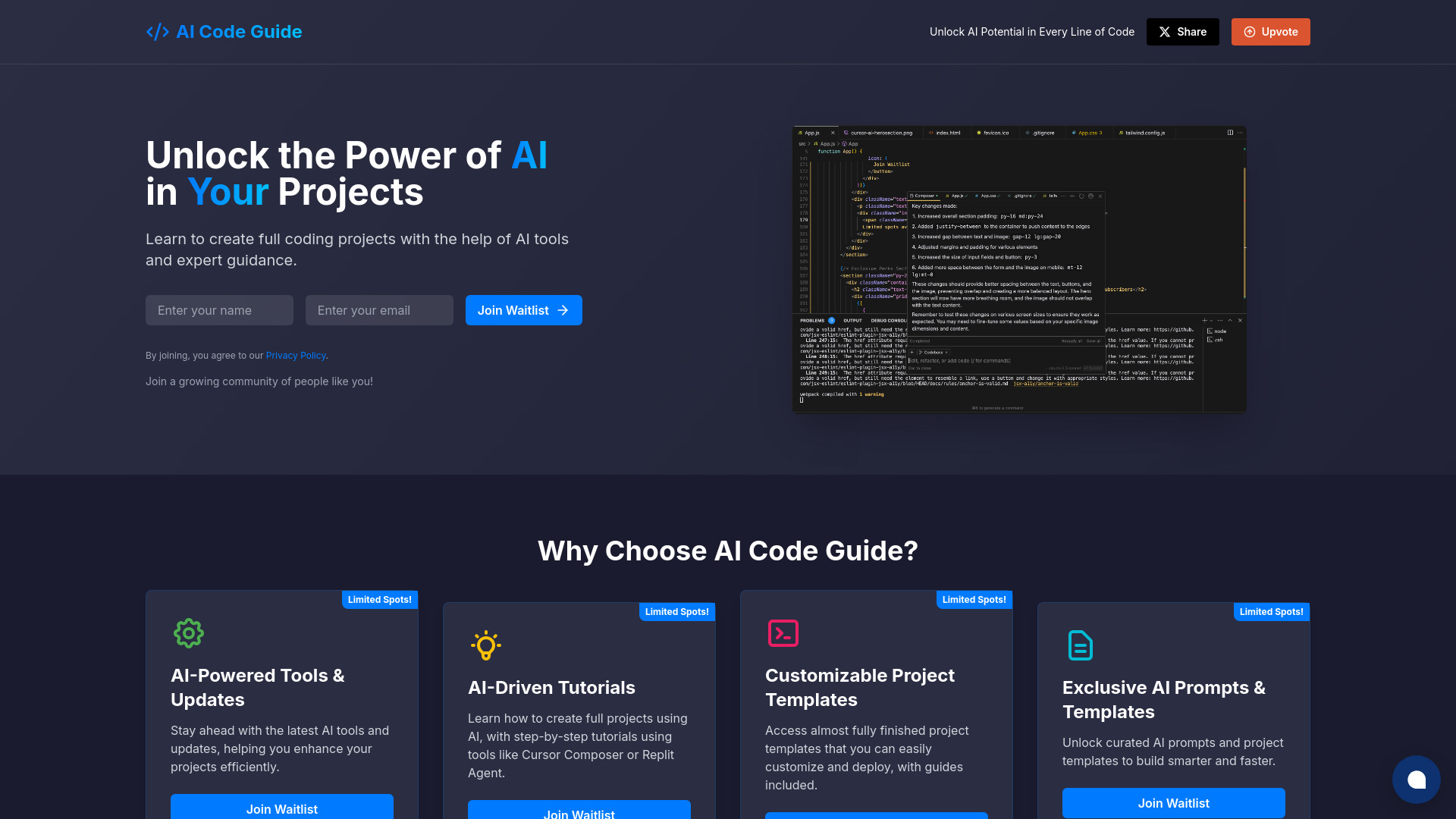This screenshot has width=1456, height=819.
Task: Click the Upvote button in the header
Action: 1271,31
